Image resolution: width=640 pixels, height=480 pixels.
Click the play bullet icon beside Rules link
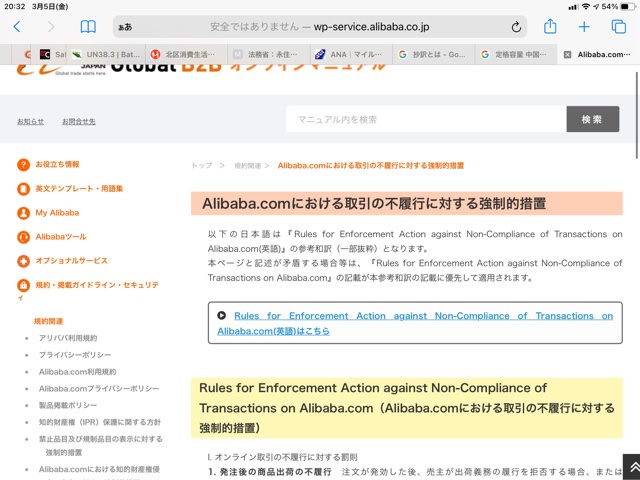pos(221,315)
